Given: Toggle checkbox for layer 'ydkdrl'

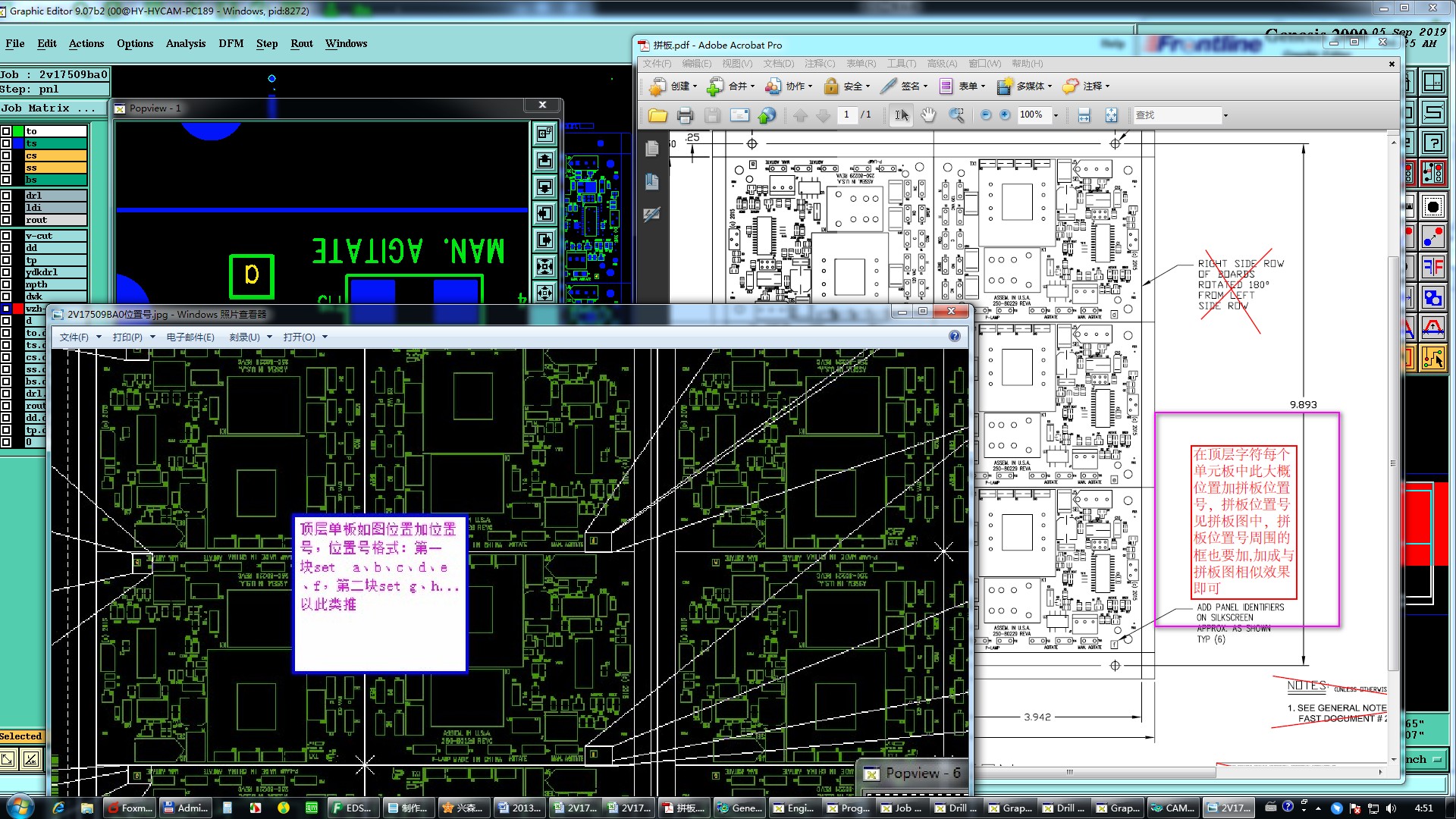Looking at the screenshot, I should pyautogui.click(x=6, y=272).
